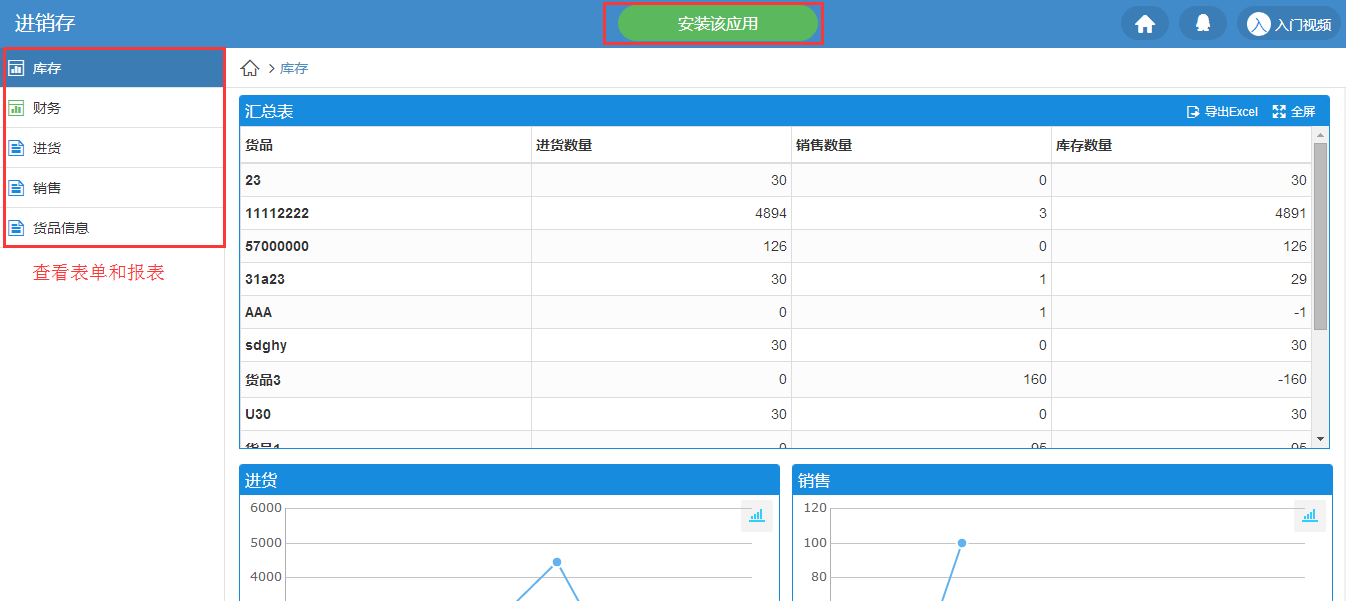1346x601 pixels.
Task: Click the 库存 breadcrumb link
Action: click(x=294, y=68)
